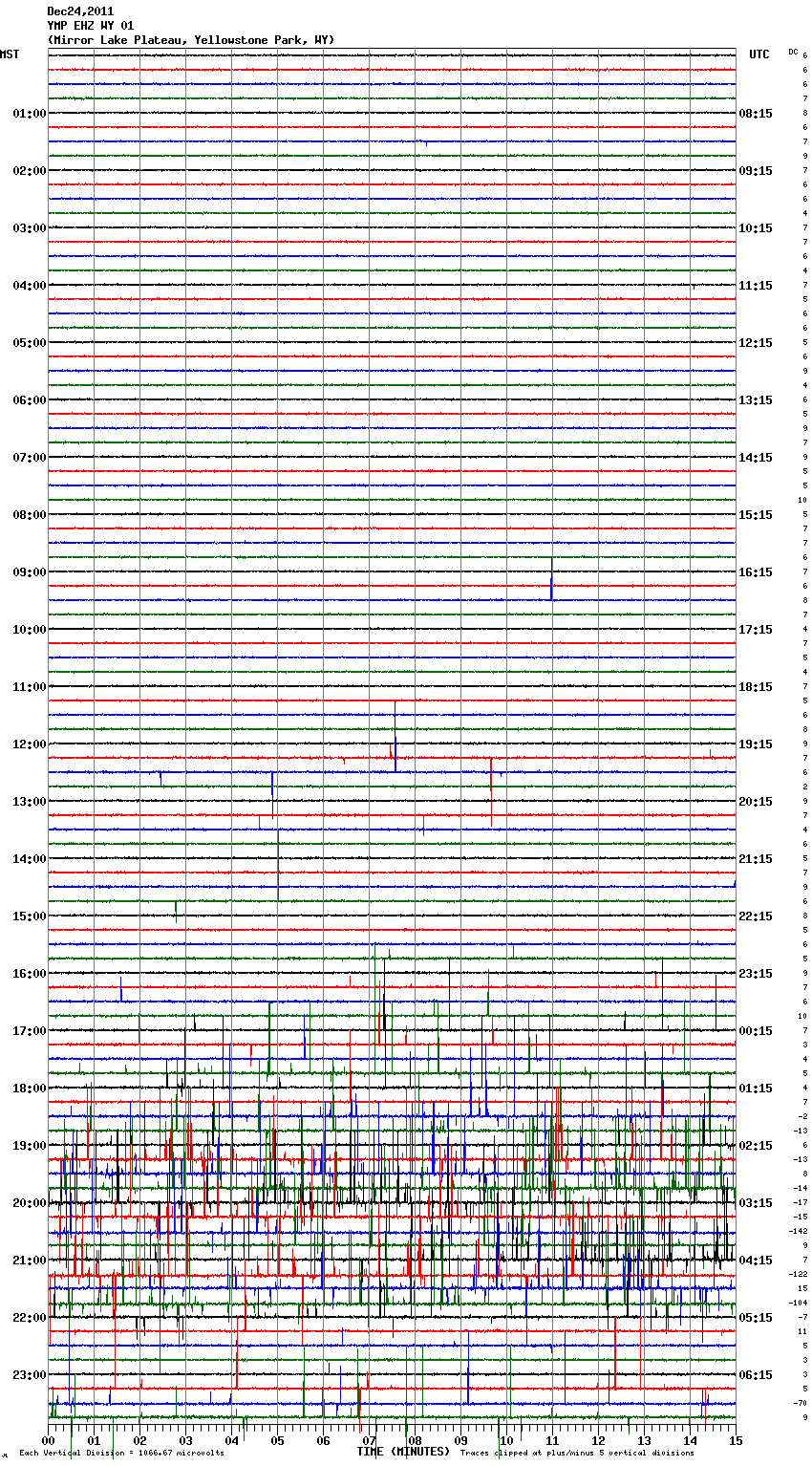Click the MST column header
Image resolution: width=812 pixels, height=1466 pixels.
click(10, 54)
